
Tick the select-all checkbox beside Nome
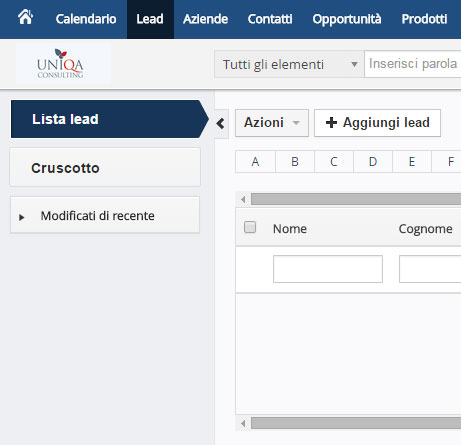click(250, 227)
